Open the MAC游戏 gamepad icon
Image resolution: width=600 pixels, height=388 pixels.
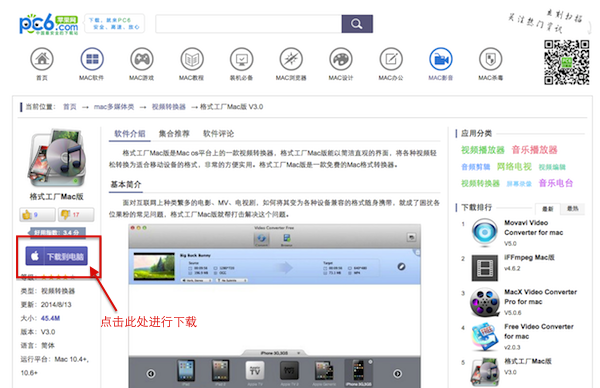click(142, 59)
